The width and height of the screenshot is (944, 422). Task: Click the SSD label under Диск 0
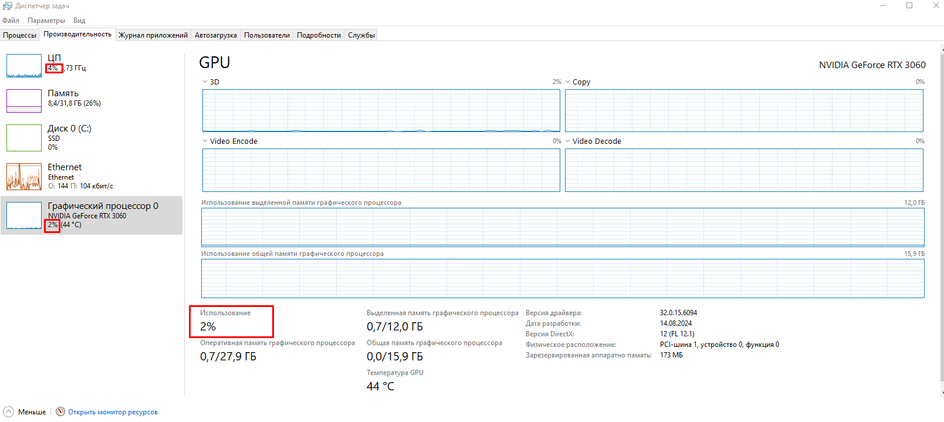[x=53, y=138]
